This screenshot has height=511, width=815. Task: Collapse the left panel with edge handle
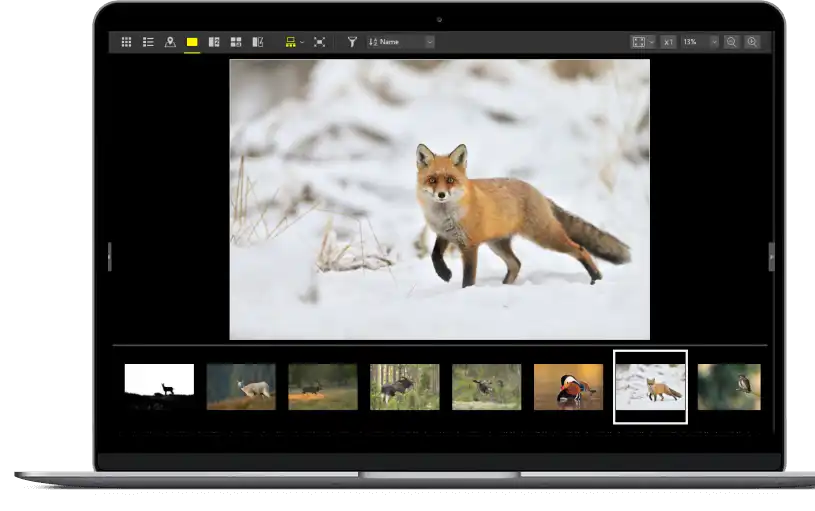click(110, 256)
